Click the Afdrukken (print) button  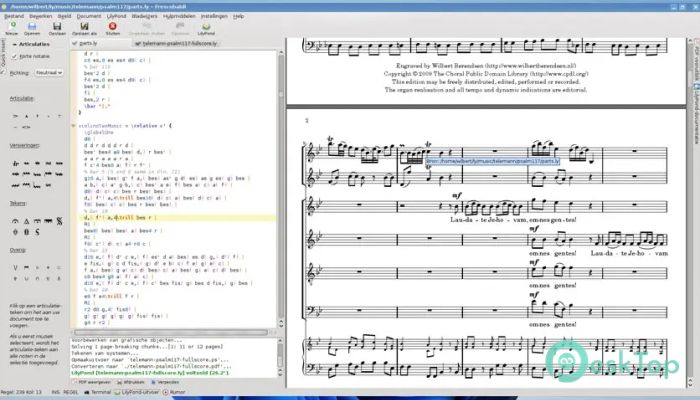click(x=131, y=382)
